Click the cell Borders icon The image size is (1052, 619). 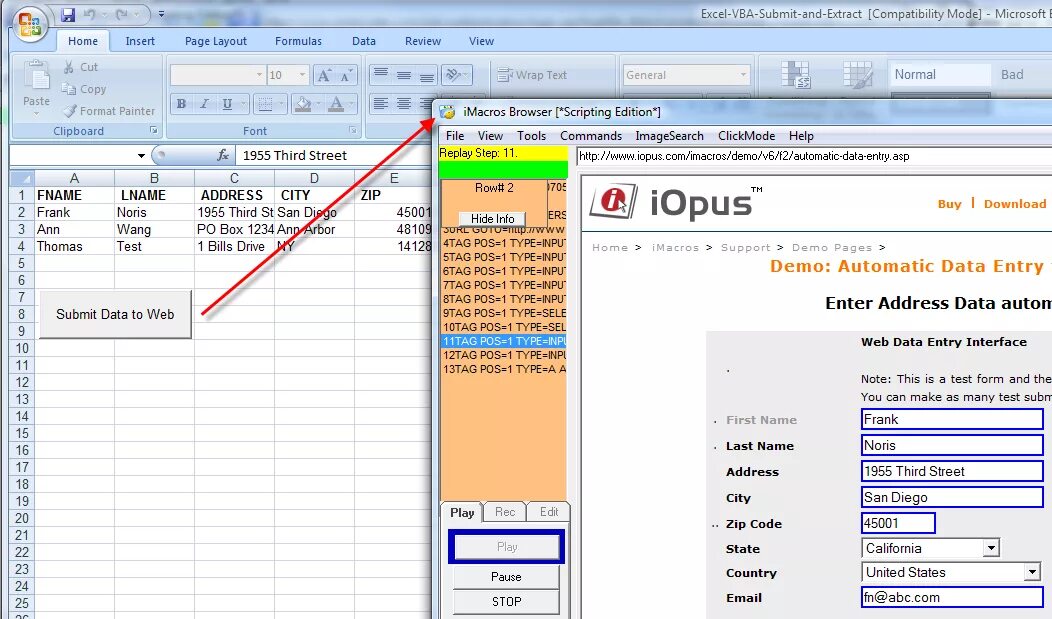266,104
